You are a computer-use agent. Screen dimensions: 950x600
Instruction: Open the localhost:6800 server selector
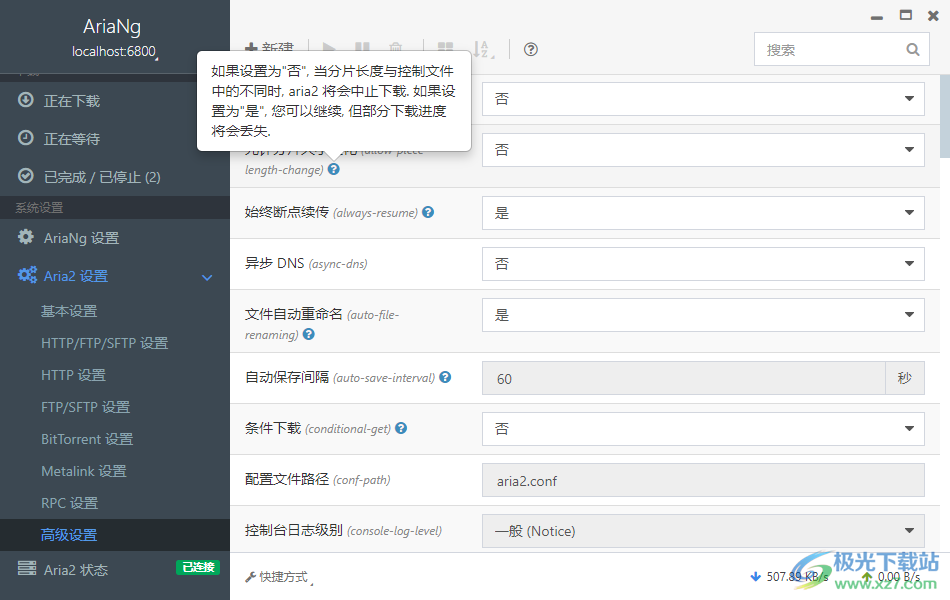[x=115, y=52]
